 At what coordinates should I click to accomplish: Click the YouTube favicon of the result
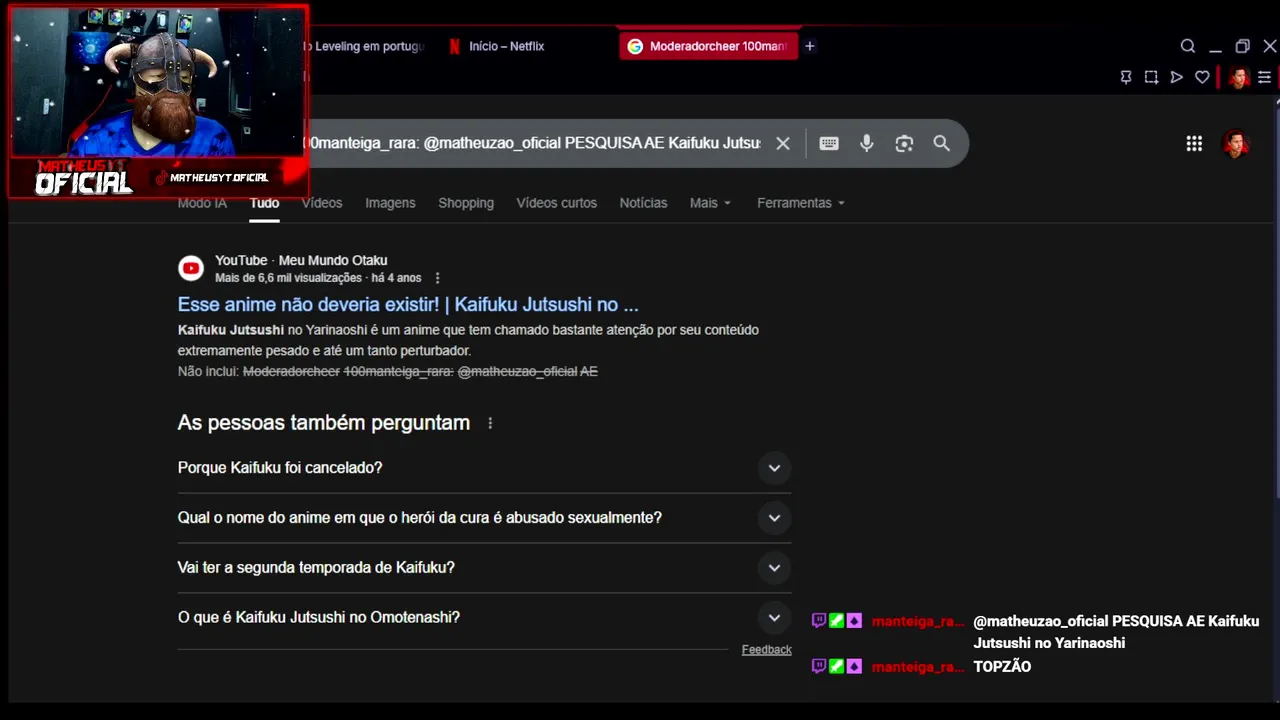(191, 268)
